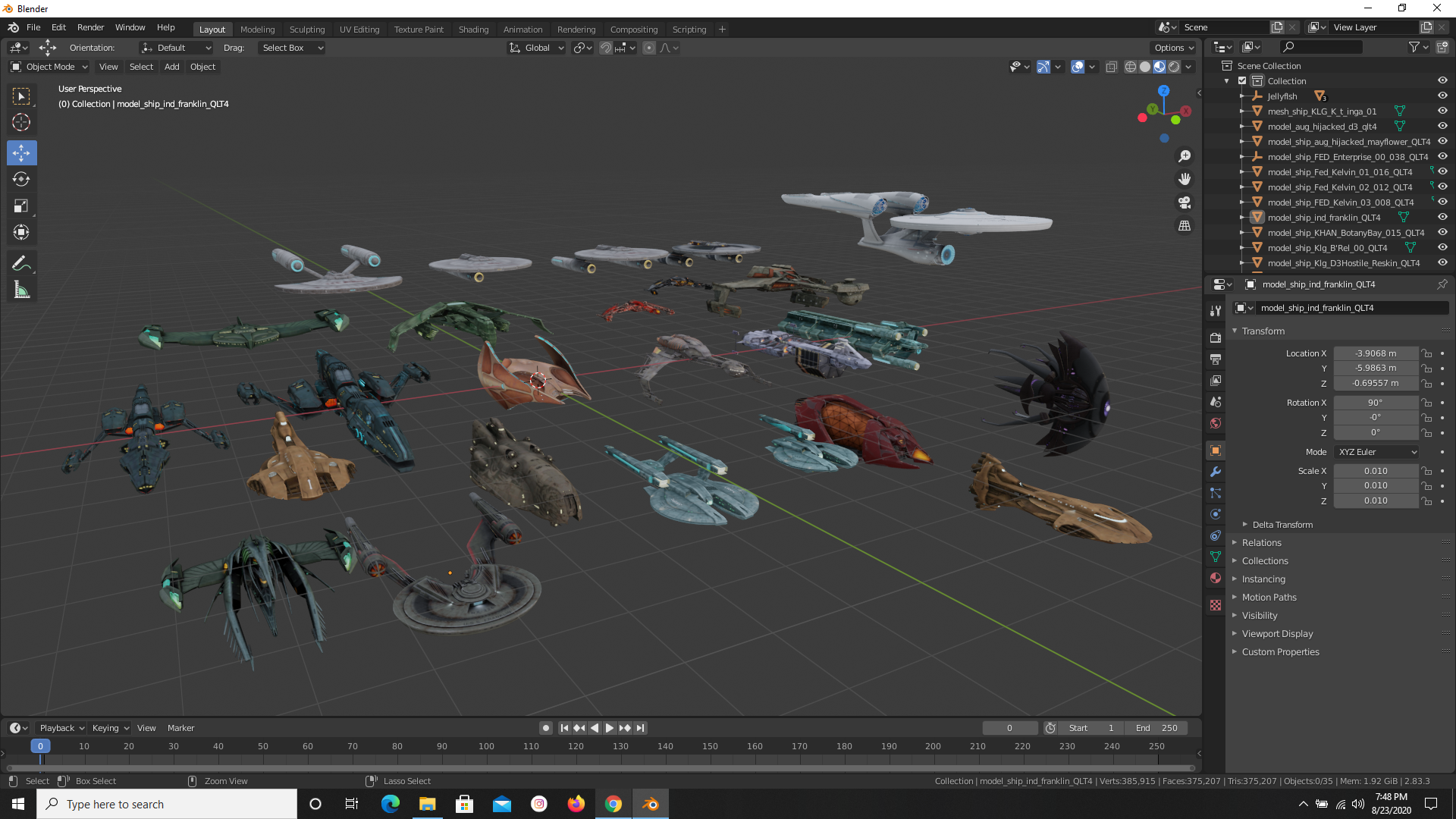Hide model_ship_ind_franklin_QLT4 via eye icon
The width and height of the screenshot is (1456, 819).
click(x=1442, y=218)
